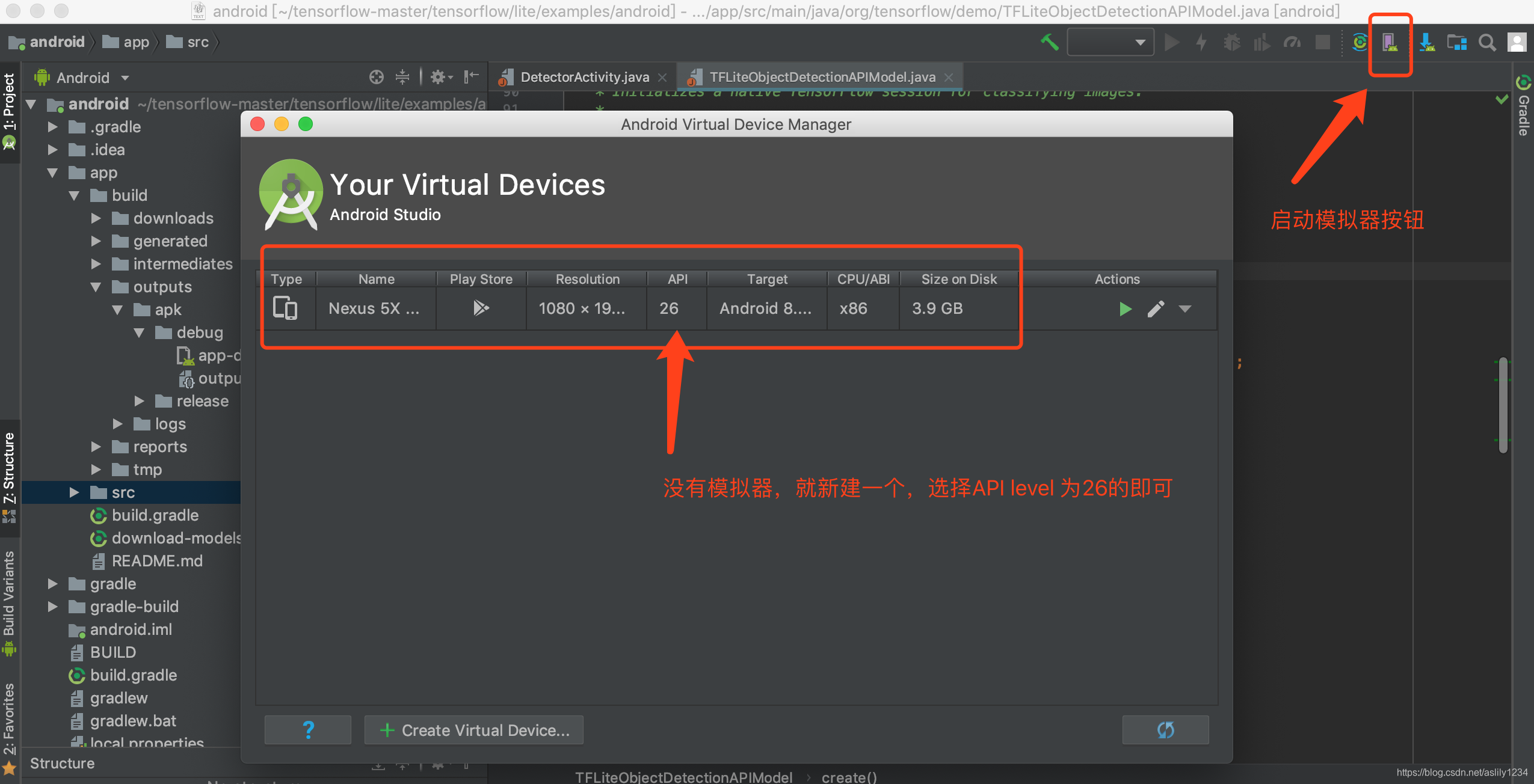Switch to the DetectorActivity.java tab
This screenshot has height=784, width=1534.
[x=584, y=77]
